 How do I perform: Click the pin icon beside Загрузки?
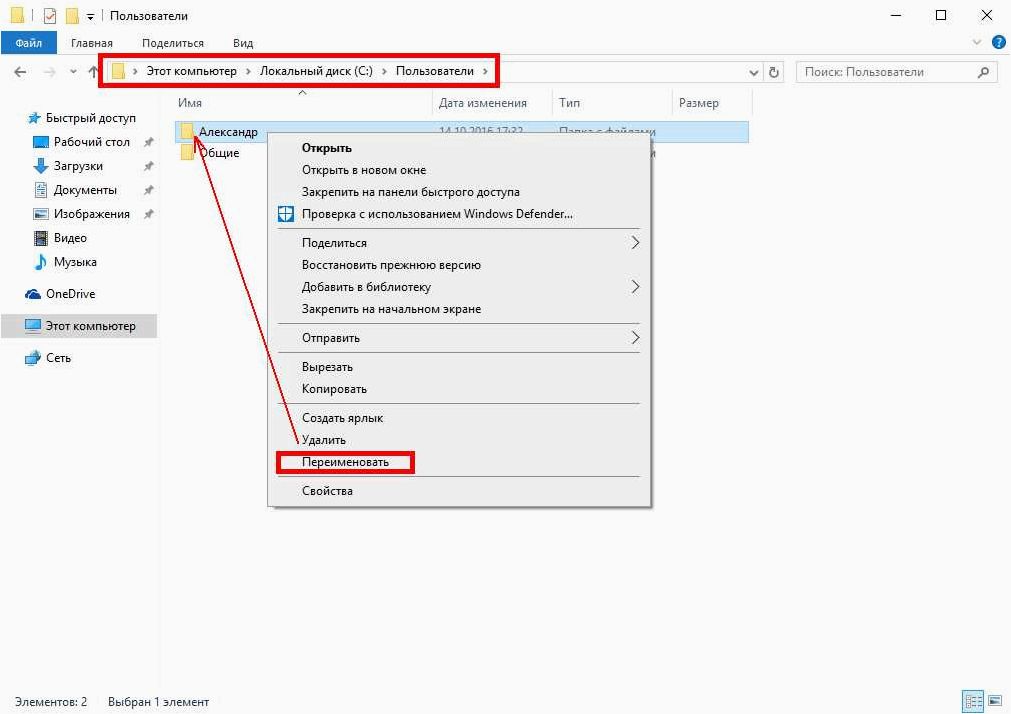[x=148, y=166]
